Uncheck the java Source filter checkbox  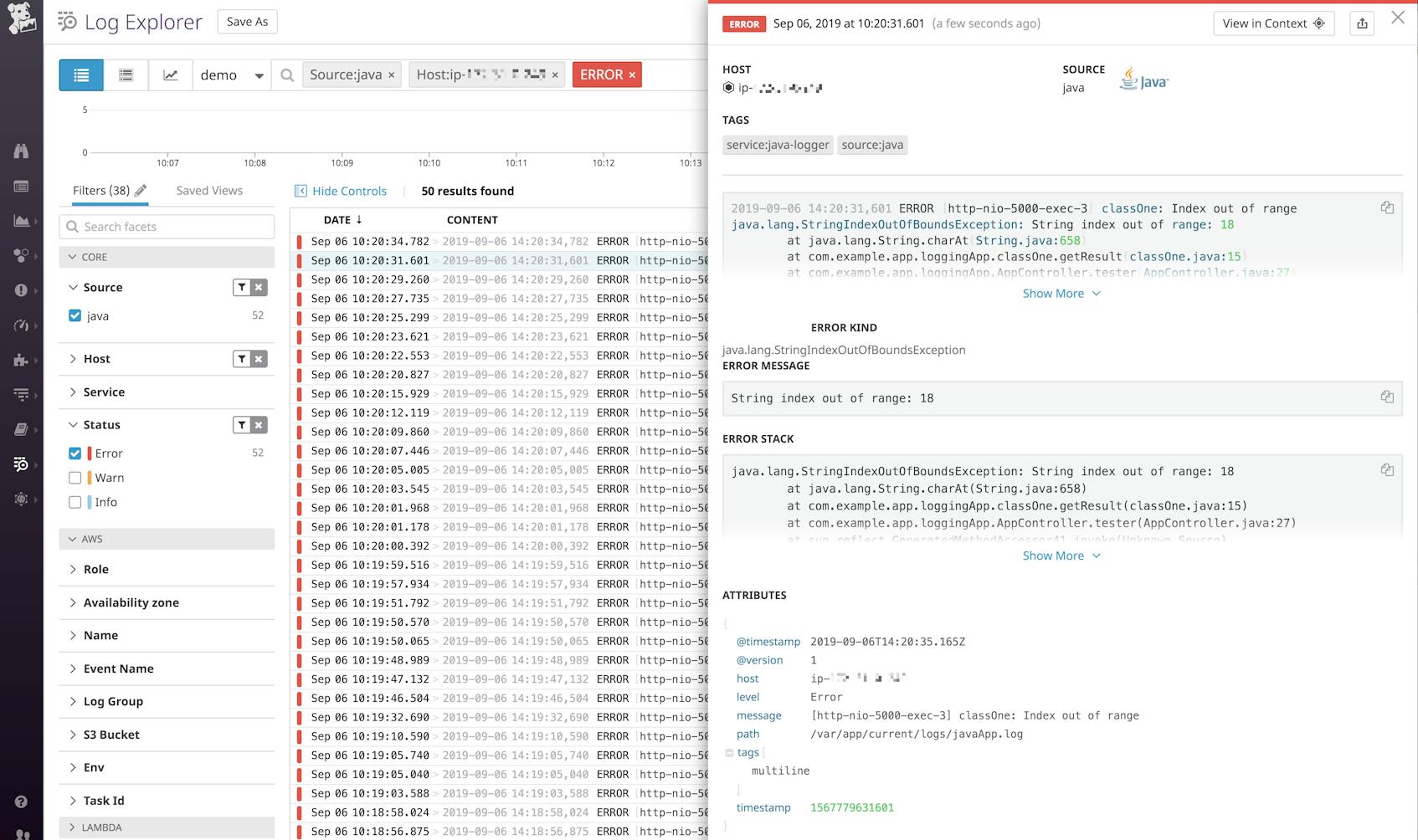(x=74, y=315)
